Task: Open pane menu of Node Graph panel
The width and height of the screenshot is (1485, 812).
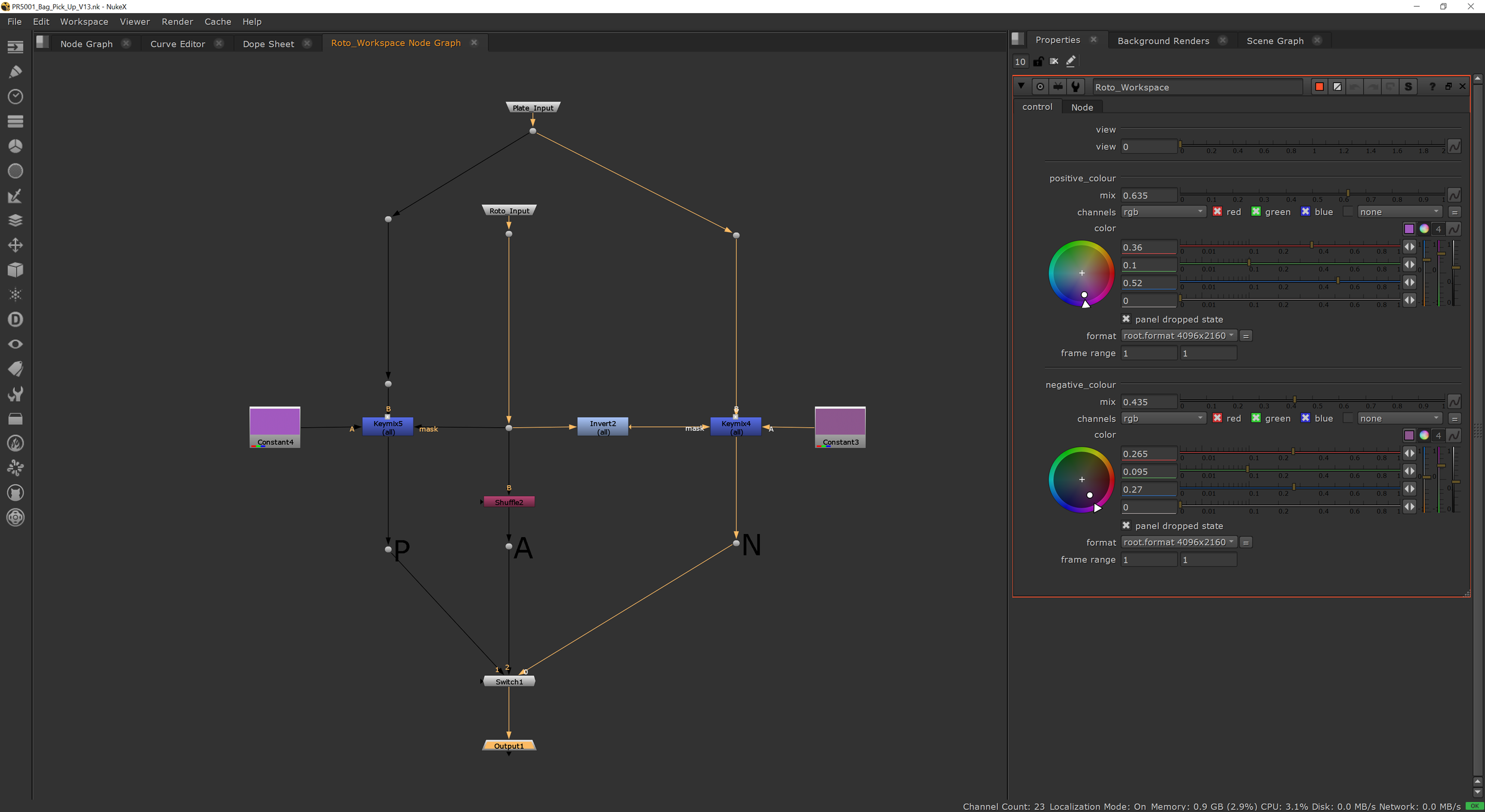Action: coord(42,42)
